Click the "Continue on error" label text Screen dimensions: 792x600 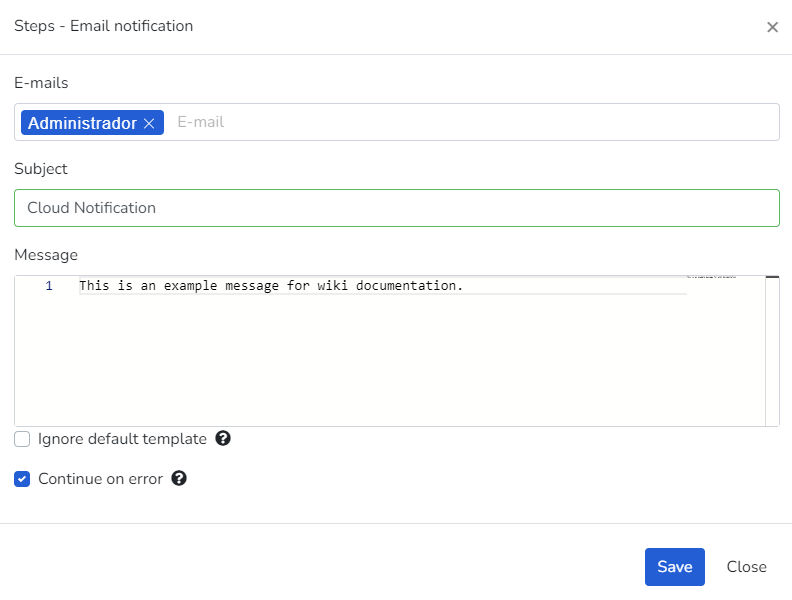[100, 479]
